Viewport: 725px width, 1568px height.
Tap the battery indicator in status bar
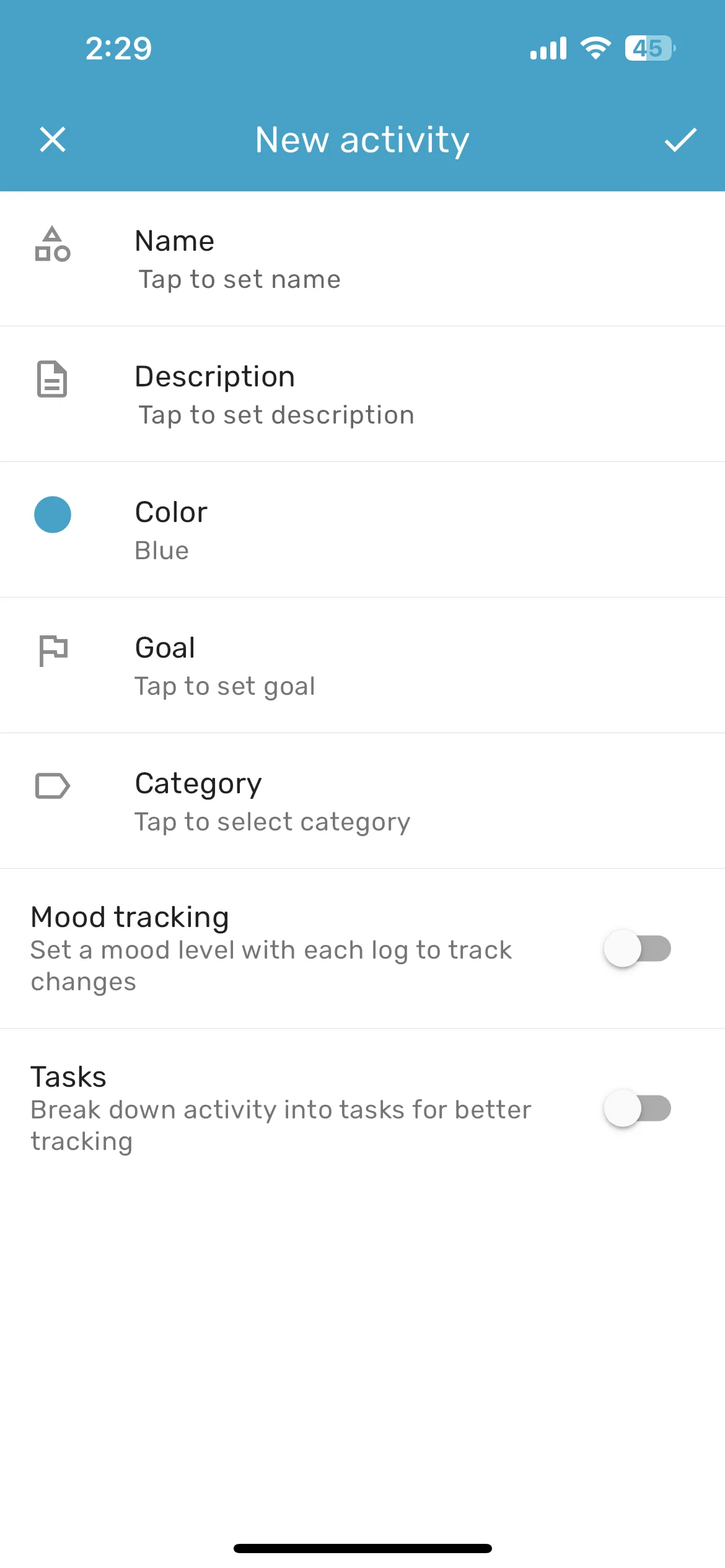tap(650, 48)
